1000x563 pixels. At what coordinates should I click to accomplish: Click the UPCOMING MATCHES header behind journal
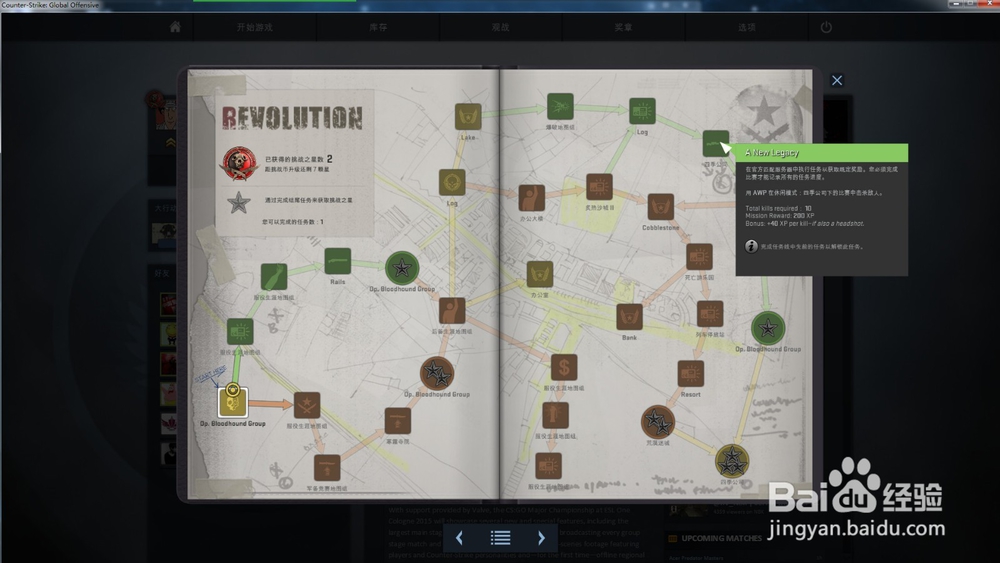[721, 538]
